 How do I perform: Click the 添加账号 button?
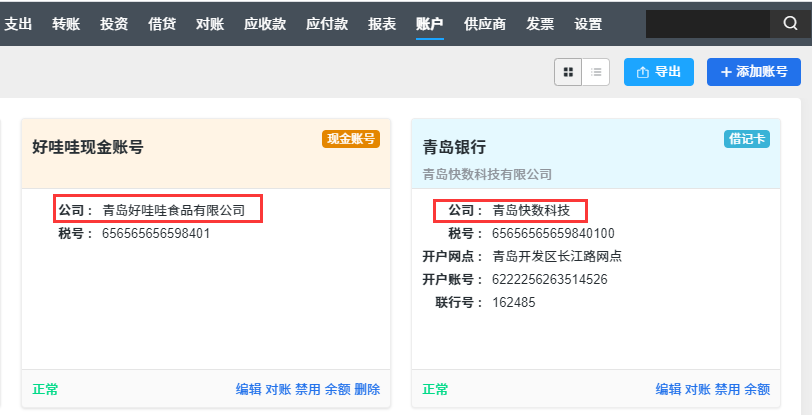753,72
